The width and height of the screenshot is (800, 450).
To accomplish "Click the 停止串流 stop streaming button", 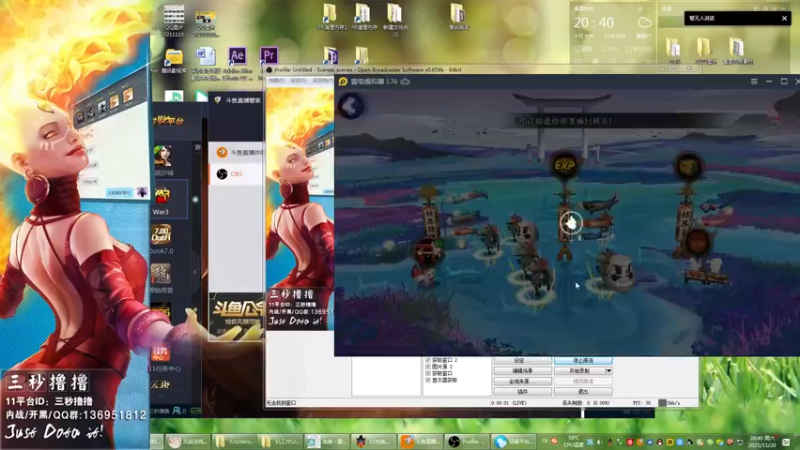I will [x=583, y=361].
